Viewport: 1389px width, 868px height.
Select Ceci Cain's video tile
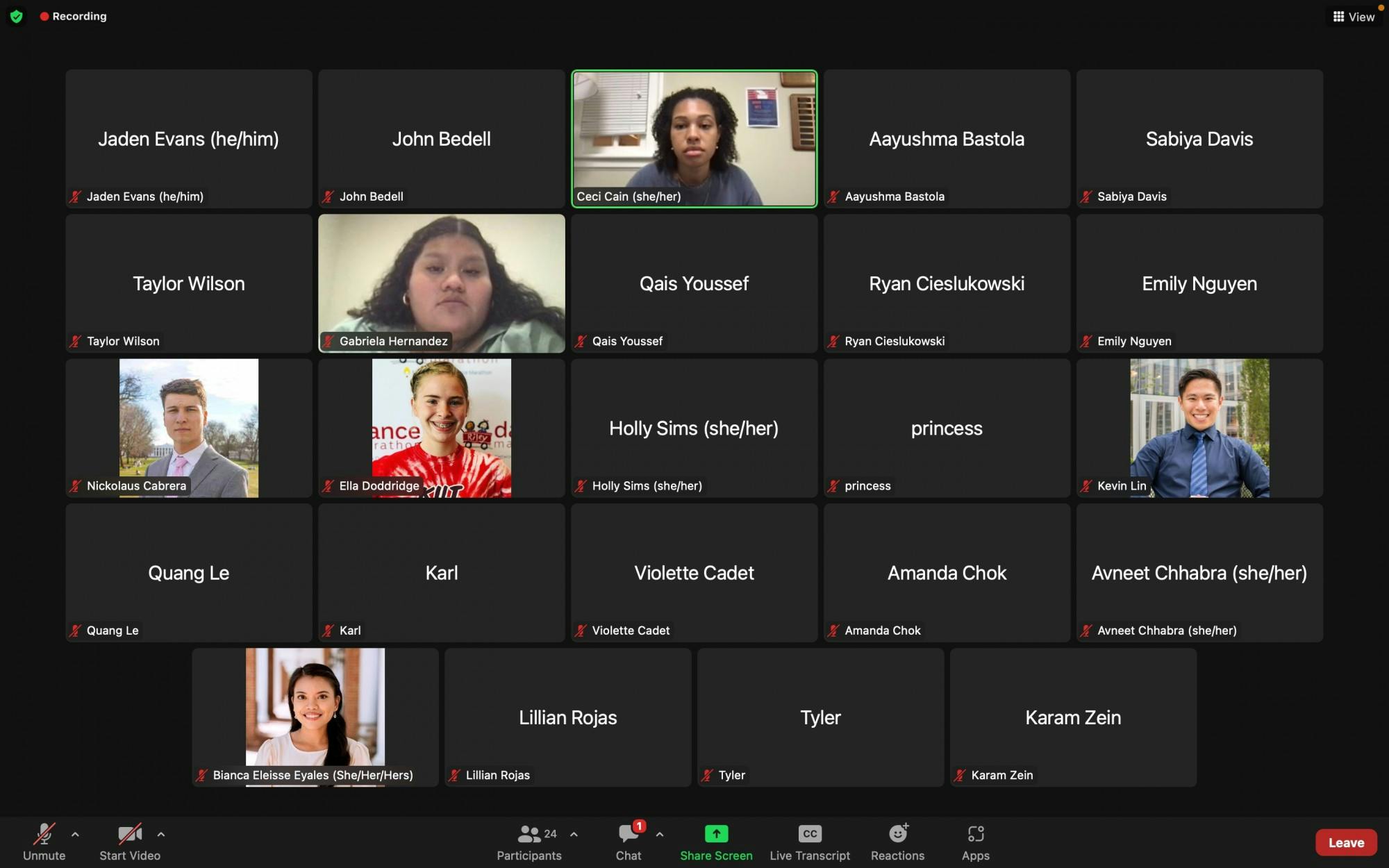coord(694,138)
